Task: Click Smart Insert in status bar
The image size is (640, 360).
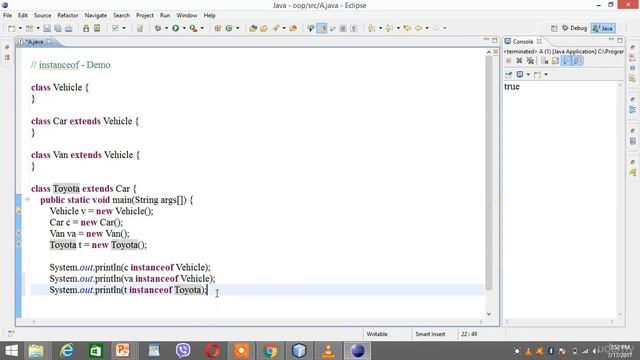Action: click(430, 334)
